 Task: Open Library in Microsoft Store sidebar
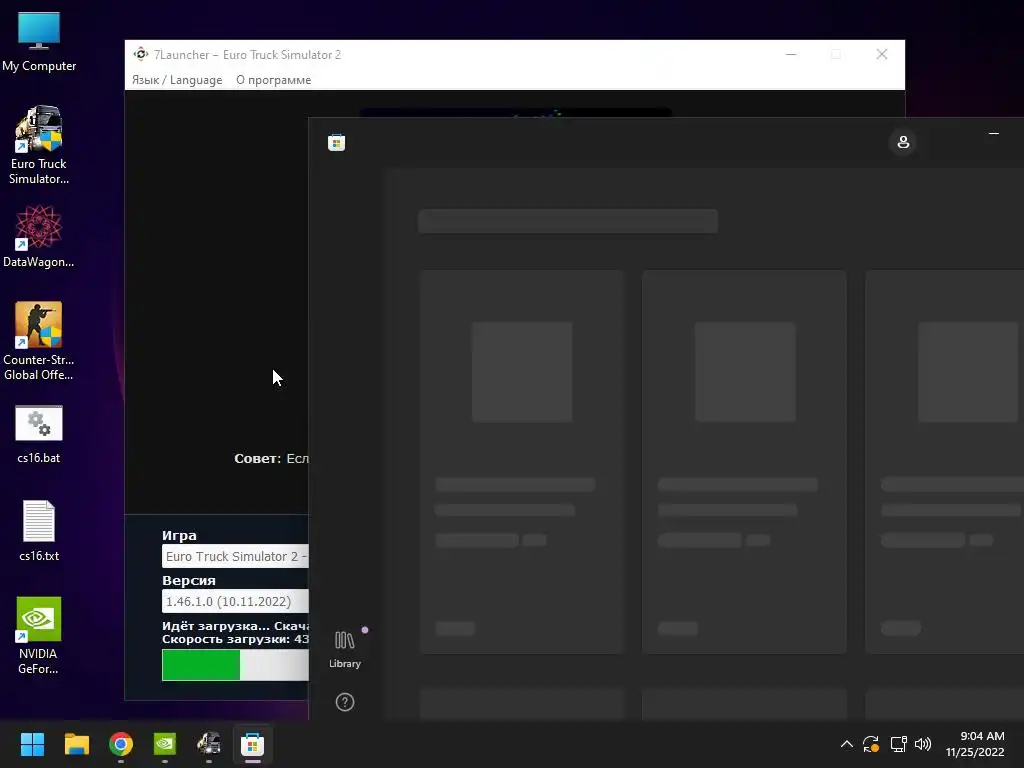[345, 650]
